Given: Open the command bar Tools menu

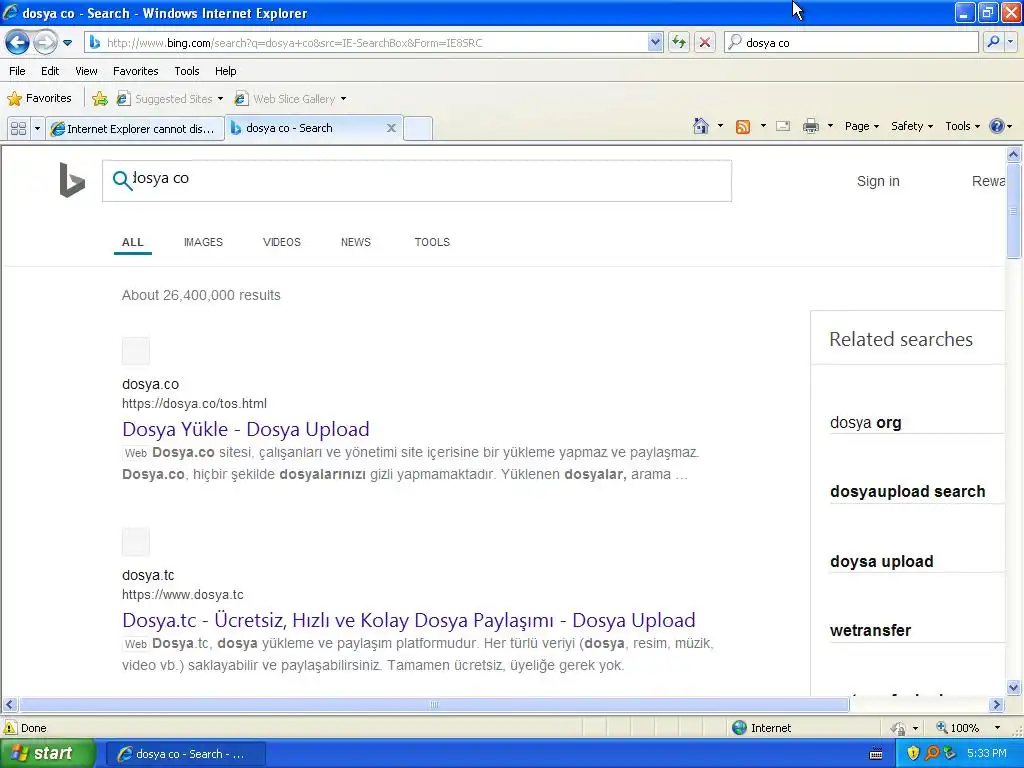Looking at the screenshot, I should tap(963, 126).
